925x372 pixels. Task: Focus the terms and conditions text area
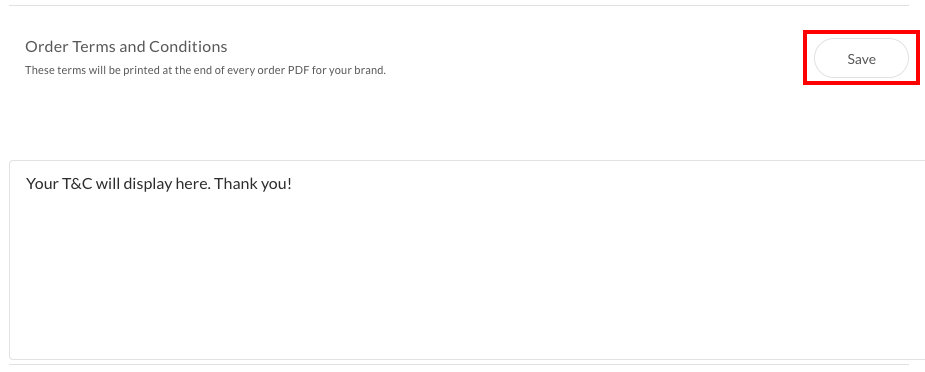[x=467, y=260]
